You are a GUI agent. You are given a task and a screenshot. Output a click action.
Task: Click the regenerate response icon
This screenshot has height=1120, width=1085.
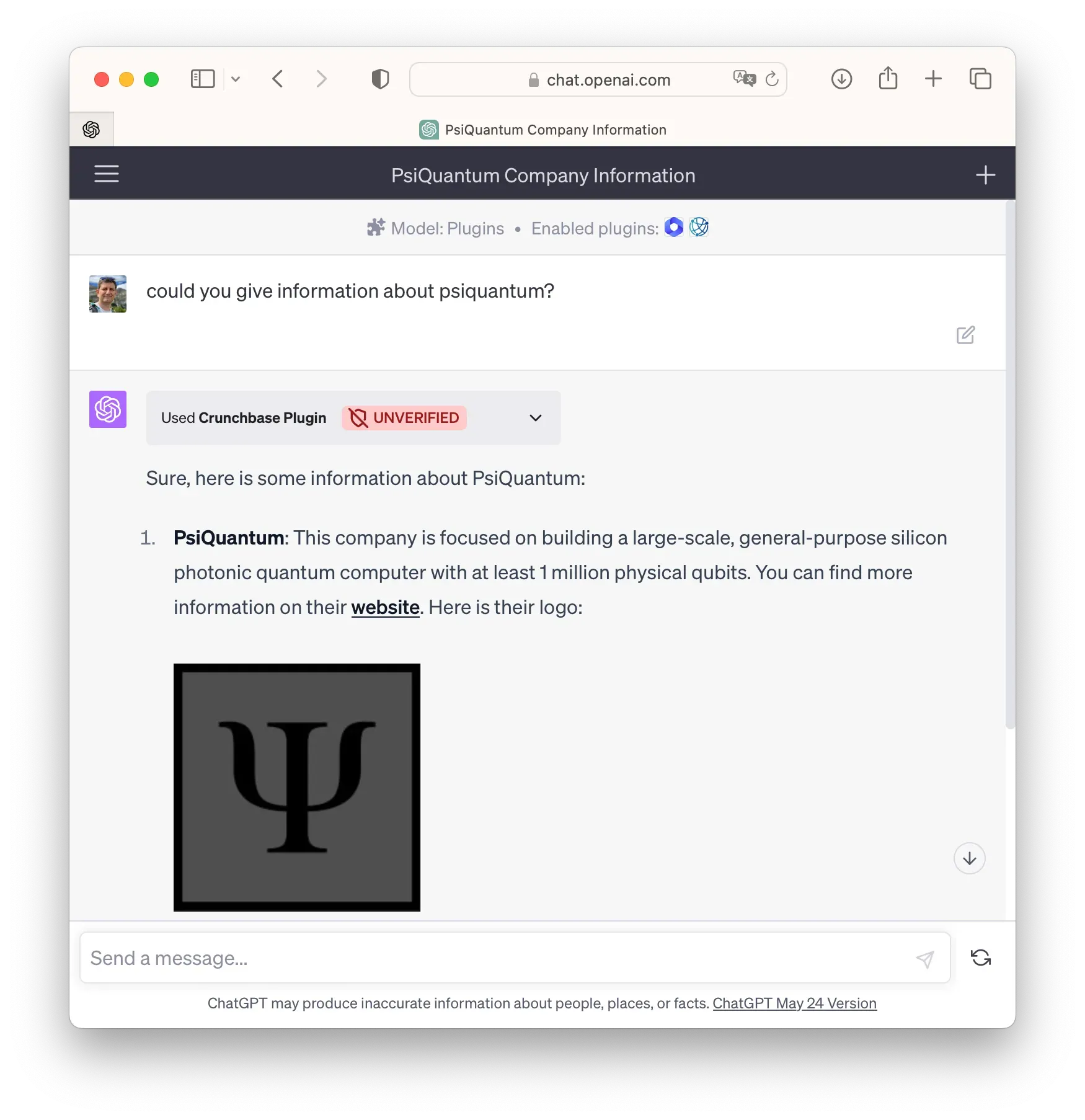(x=980, y=958)
